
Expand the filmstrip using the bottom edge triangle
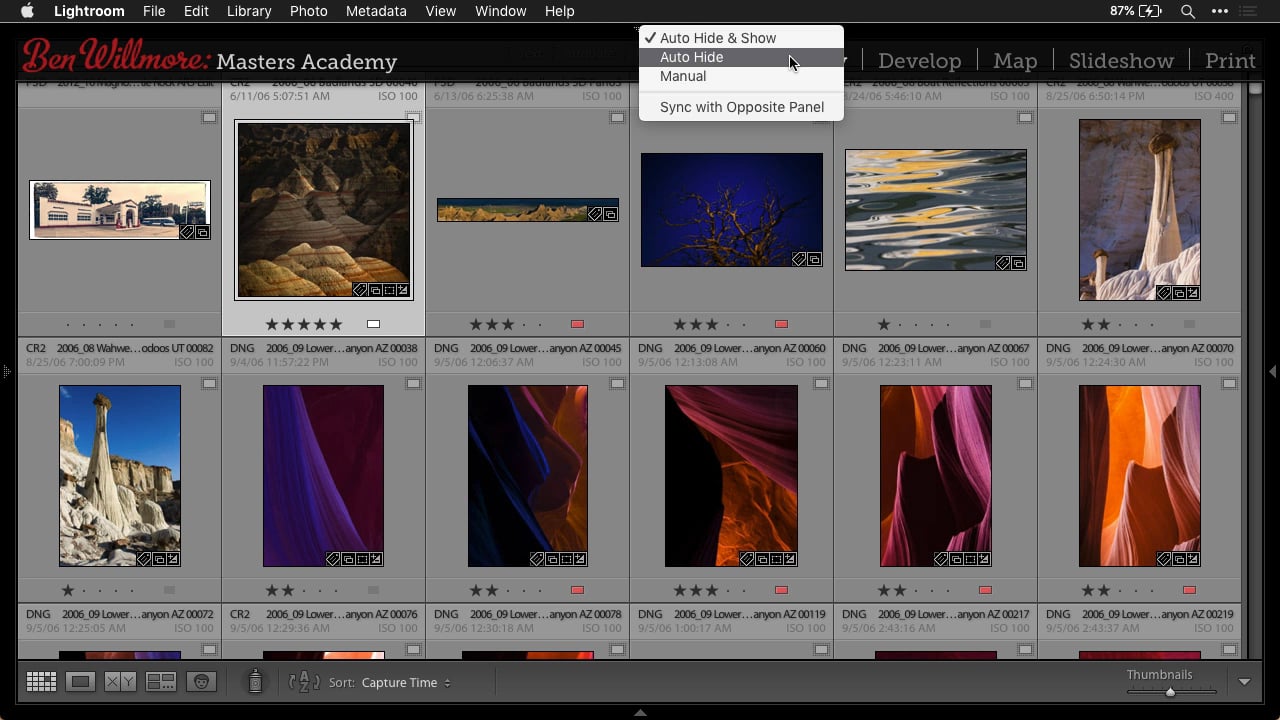[640, 713]
